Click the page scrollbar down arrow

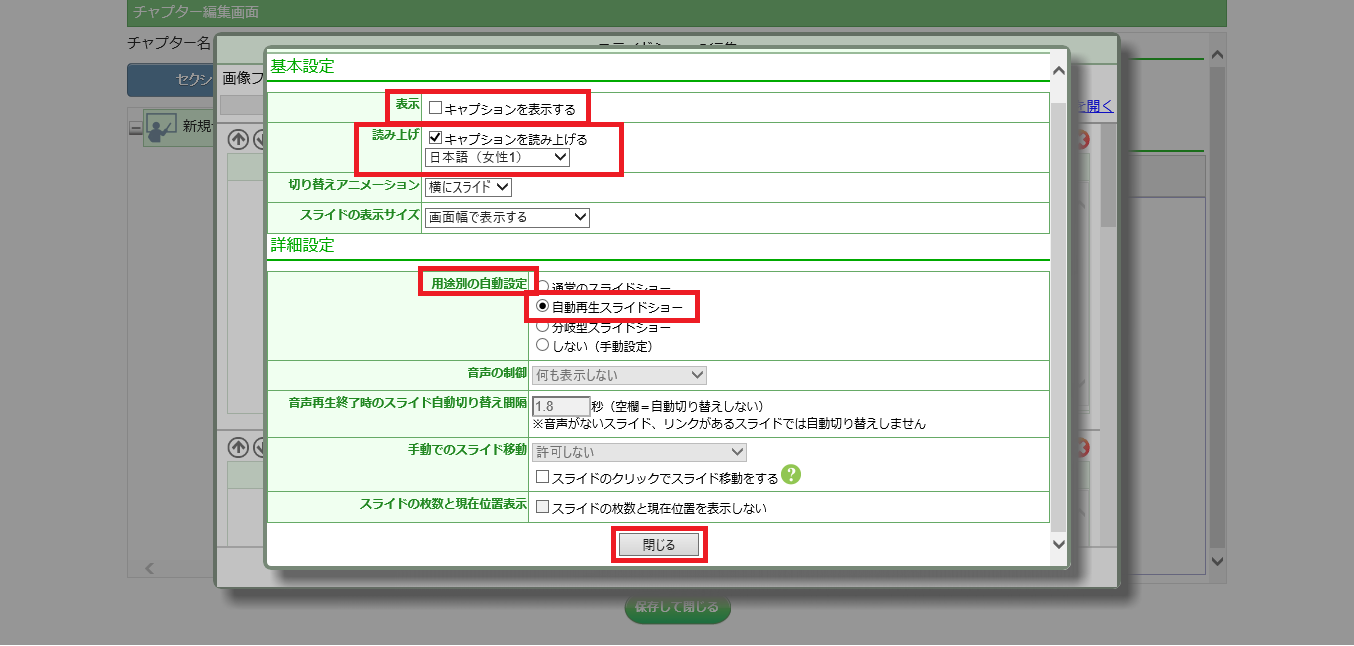click(1217, 561)
